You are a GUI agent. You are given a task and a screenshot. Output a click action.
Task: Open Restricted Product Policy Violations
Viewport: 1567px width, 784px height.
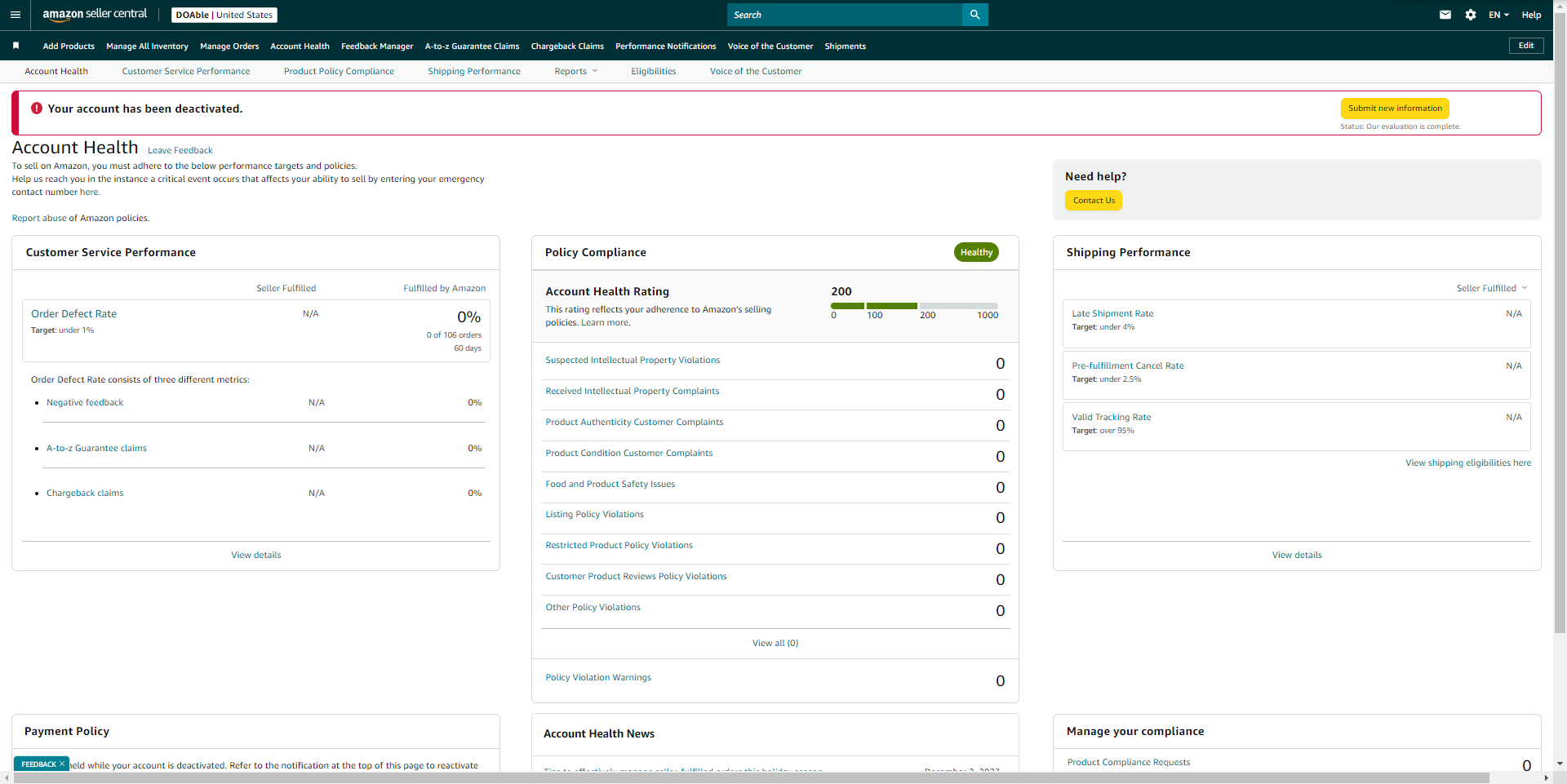pos(619,545)
